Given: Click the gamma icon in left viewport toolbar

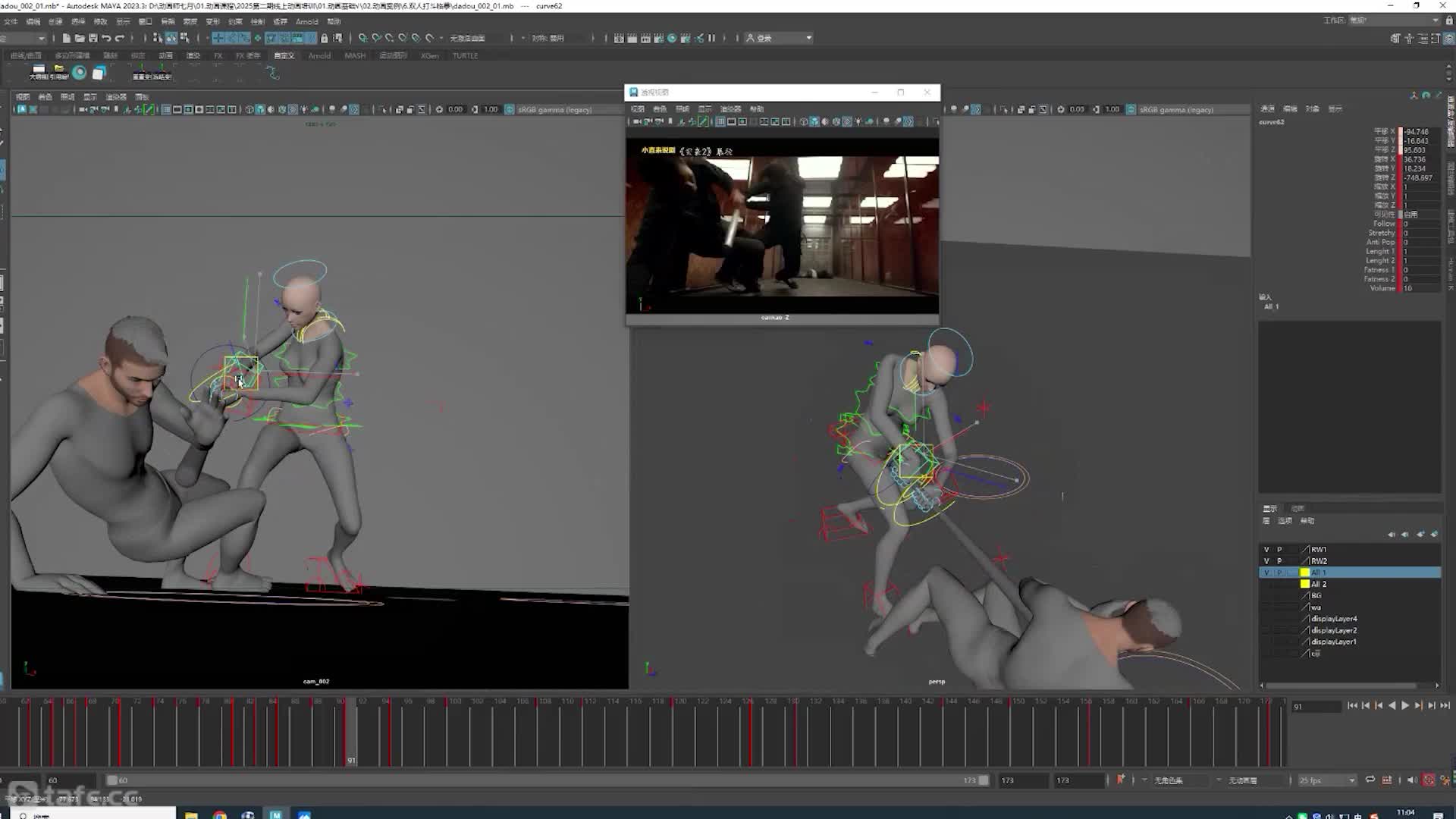Looking at the screenshot, I should click(x=475, y=110).
